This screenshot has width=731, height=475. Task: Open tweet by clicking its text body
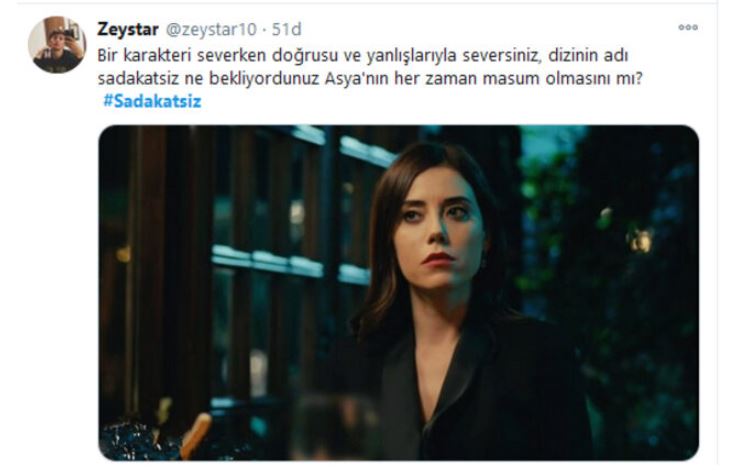[370, 67]
